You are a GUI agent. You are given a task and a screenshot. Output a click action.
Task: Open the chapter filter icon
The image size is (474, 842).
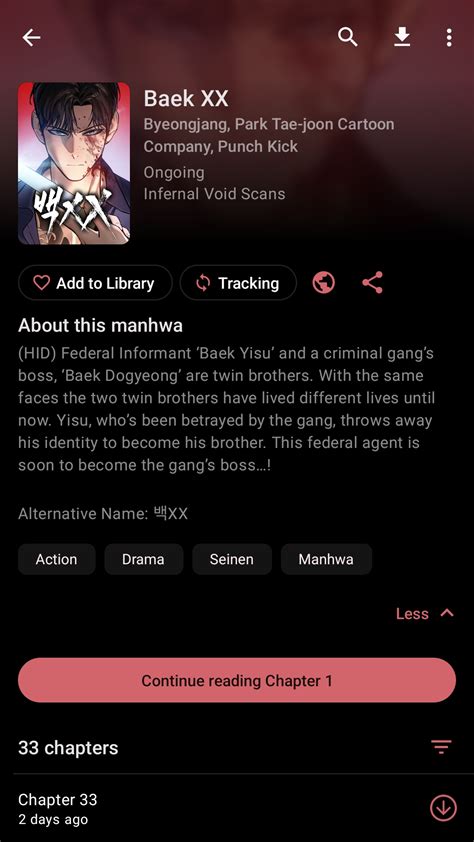[x=441, y=747]
